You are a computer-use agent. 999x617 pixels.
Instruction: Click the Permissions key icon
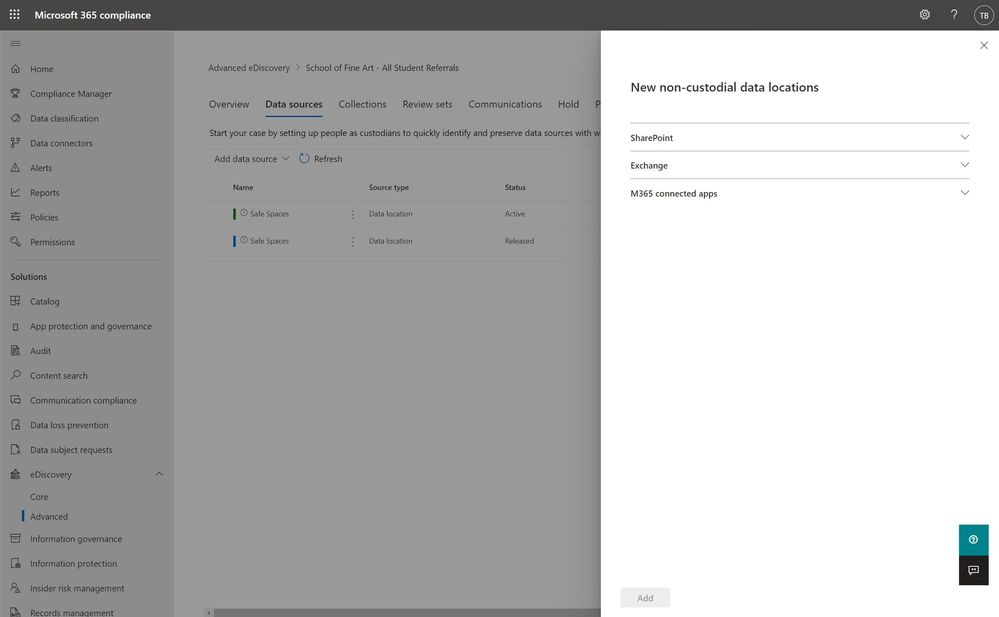pos(16,242)
